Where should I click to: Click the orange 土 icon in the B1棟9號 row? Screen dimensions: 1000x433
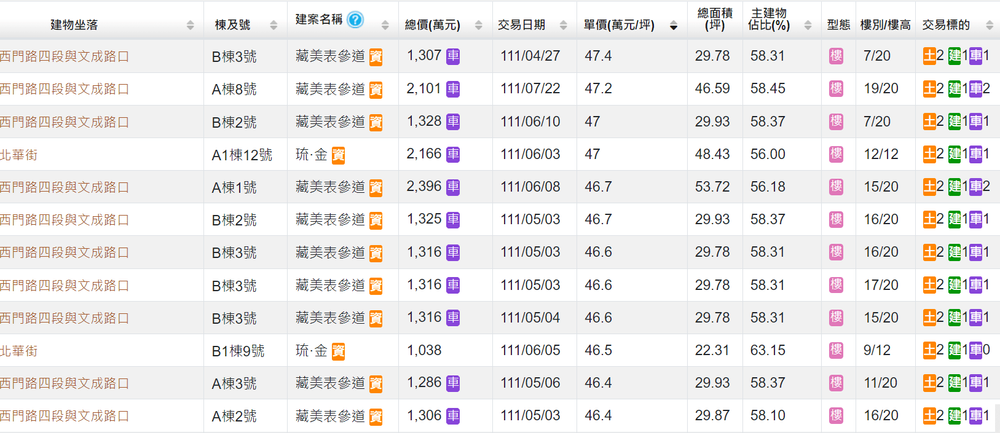pyautogui.click(x=929, y=351)
